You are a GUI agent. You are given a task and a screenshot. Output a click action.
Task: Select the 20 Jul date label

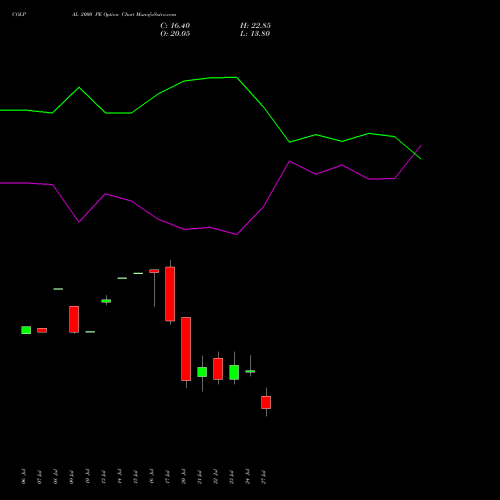coord(184,477)
